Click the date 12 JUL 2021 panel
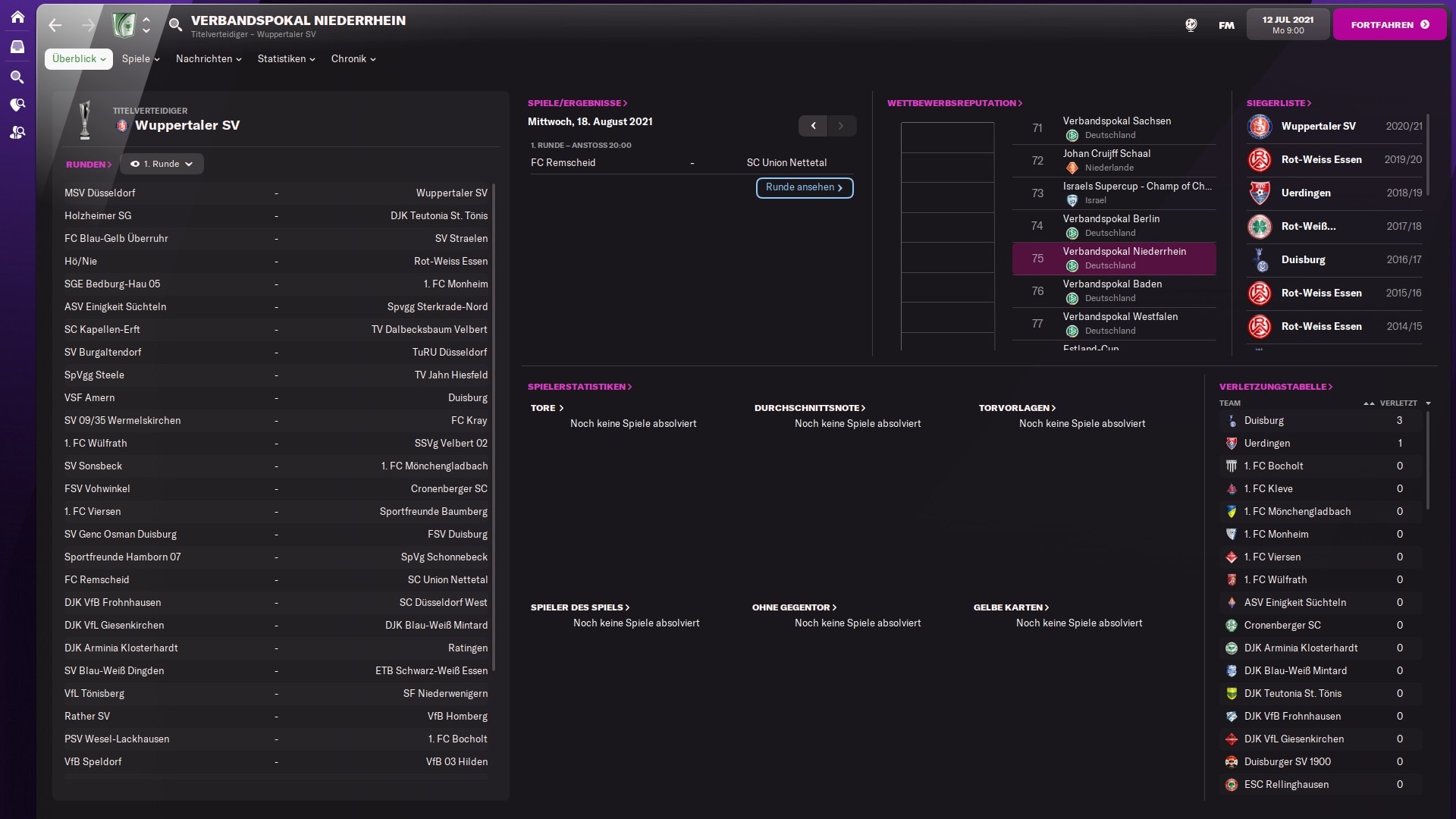The width and height of the screenshot is (1456, 819). (1288, 25)
